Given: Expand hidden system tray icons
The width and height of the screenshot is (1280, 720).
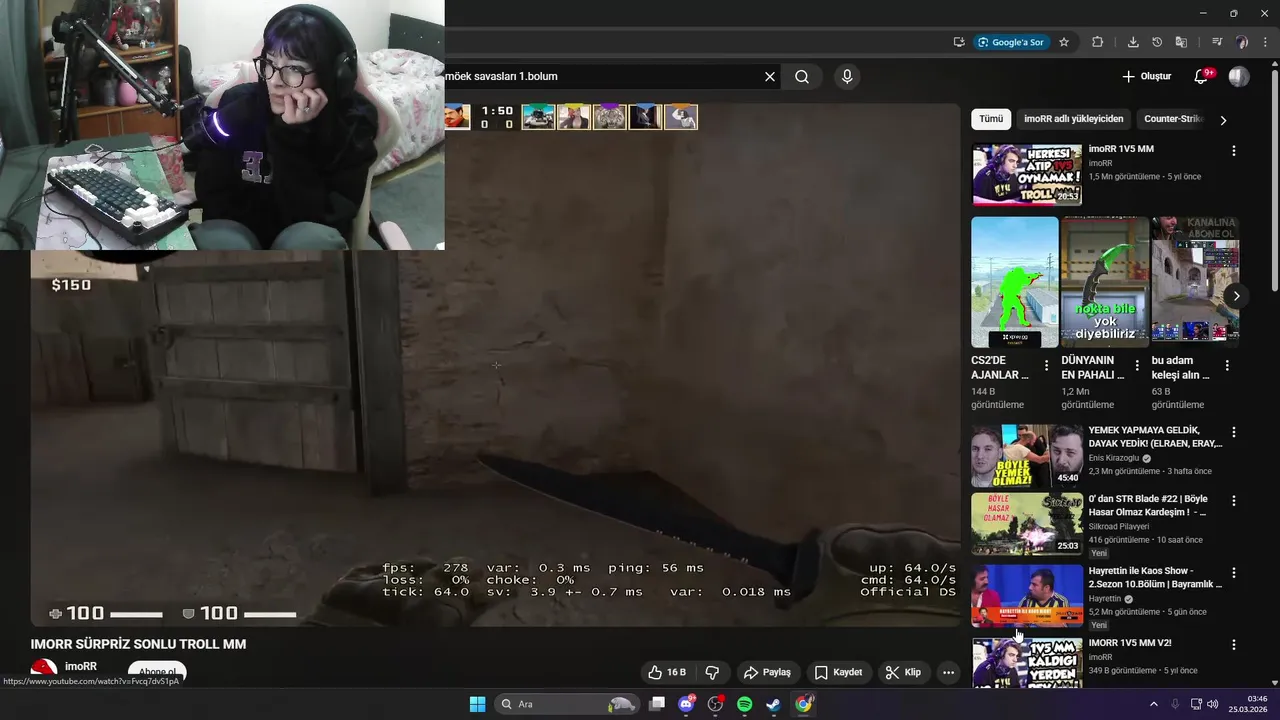Looking at the screenshot, I should point(1153,704).
